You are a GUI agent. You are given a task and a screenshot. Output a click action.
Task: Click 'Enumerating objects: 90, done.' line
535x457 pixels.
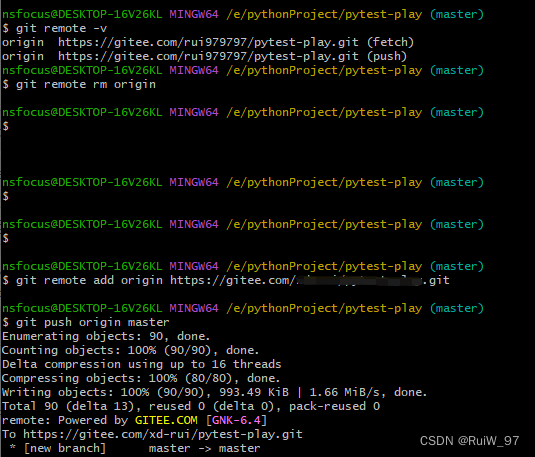coord(106,336)
